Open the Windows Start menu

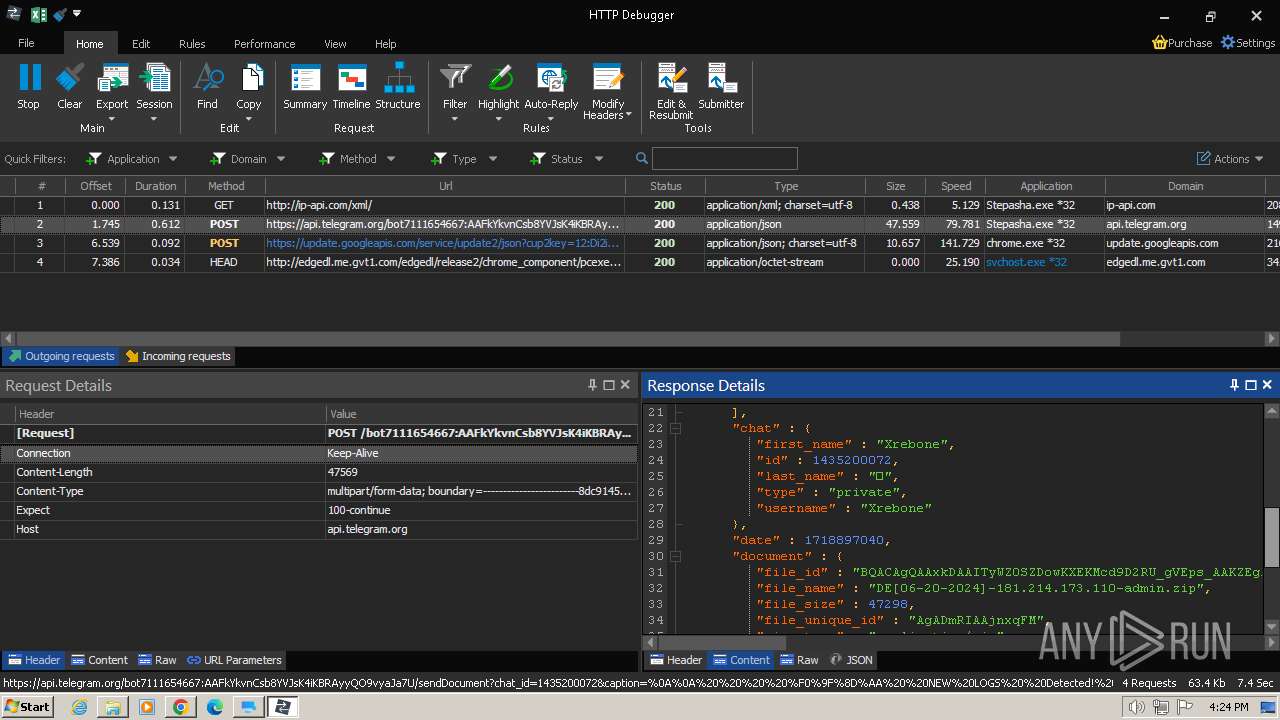(27, 707)
